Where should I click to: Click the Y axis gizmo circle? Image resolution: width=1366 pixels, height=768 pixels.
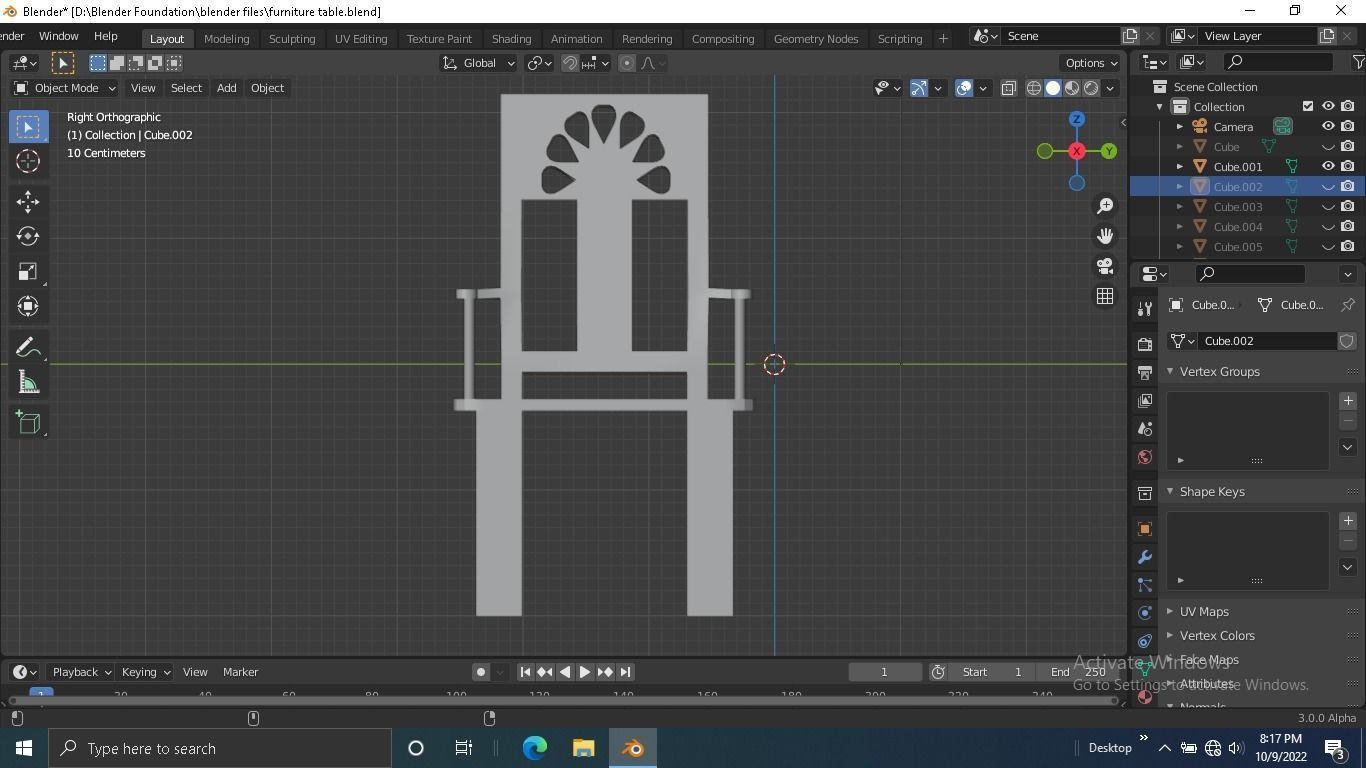[1109, 151]
